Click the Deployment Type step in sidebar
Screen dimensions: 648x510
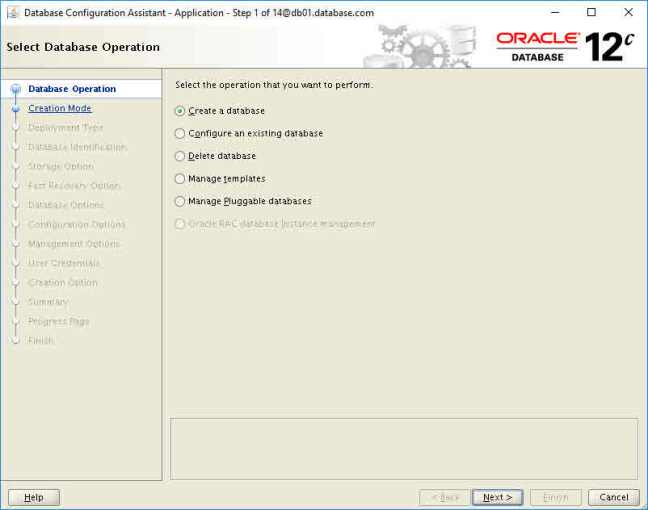[x=65, y=128]
